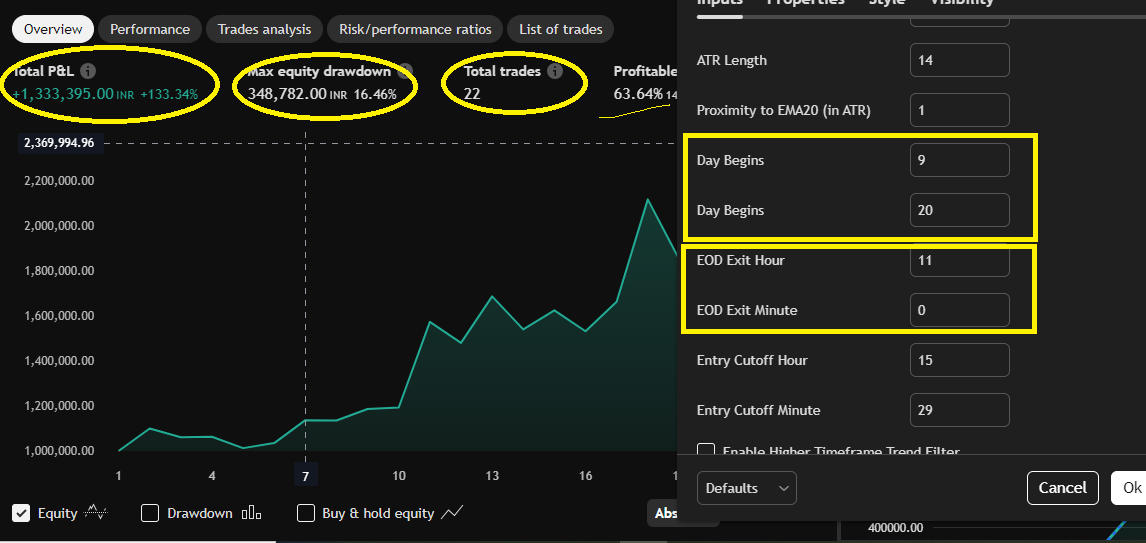This screenshot has width=1146, height=543.
Task: Click the EOD Exit Minute input field
Action: click(960, 310)
